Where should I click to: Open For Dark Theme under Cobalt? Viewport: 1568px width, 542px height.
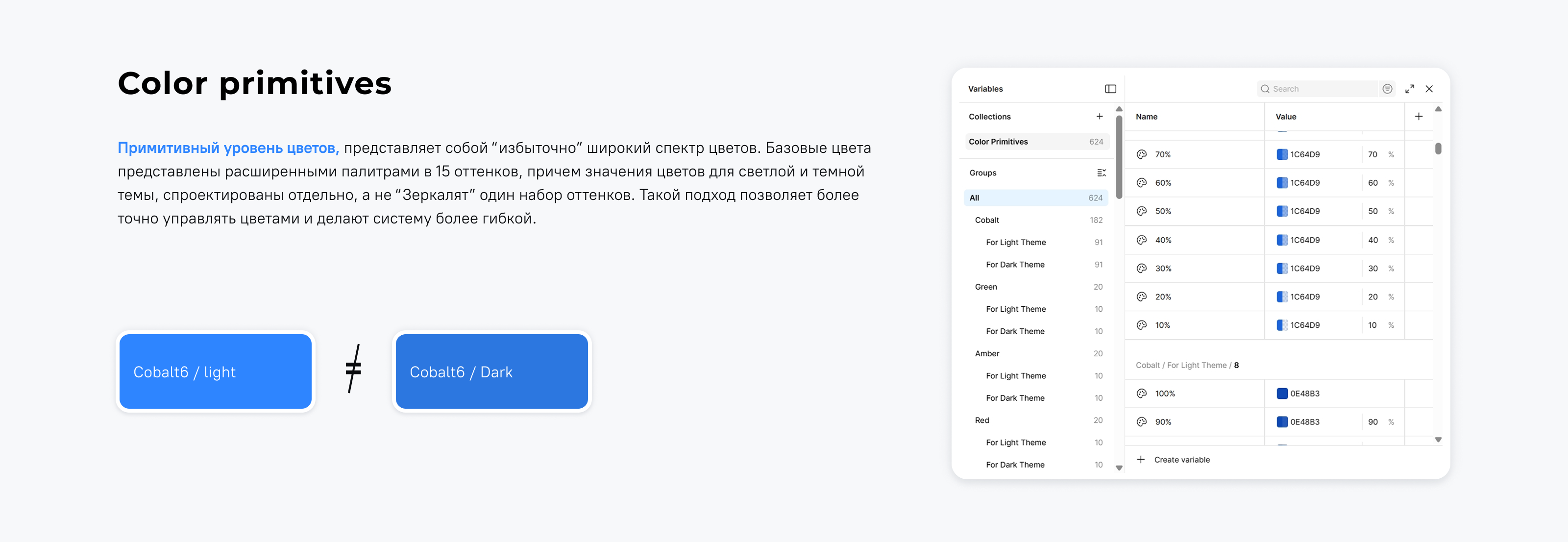pos(1035,264)
